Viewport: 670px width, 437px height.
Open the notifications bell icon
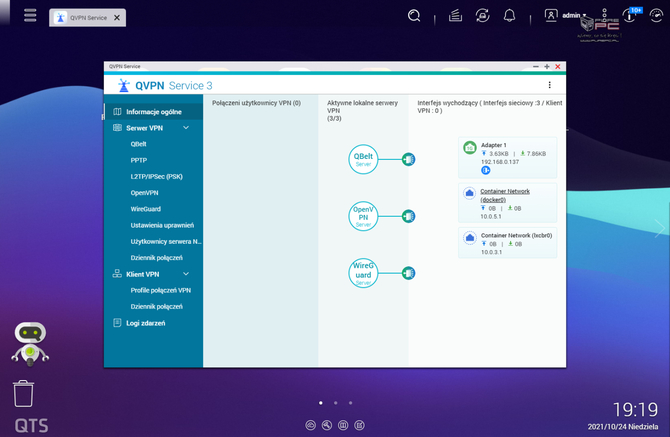pos(509,16)
